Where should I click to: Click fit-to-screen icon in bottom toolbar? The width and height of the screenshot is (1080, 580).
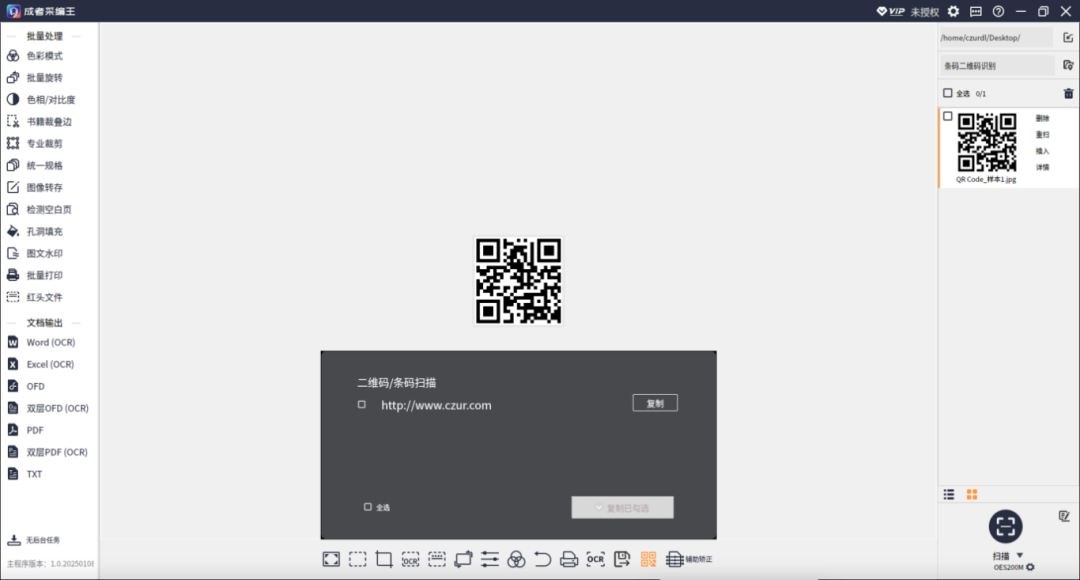[x=331, y=559]
